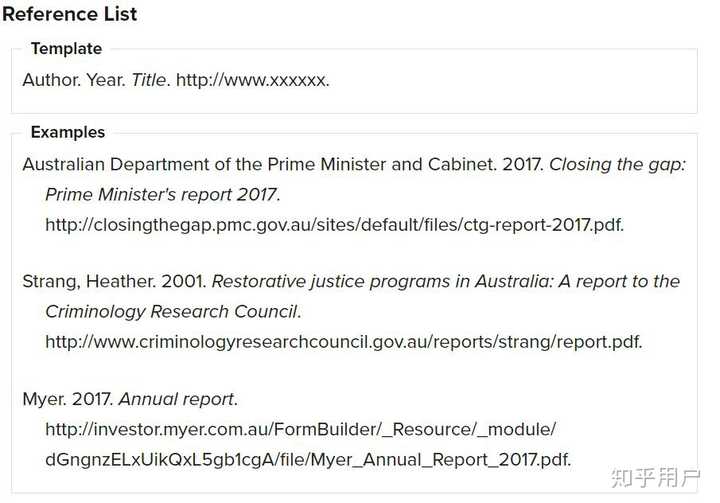The width and height of the screenshot is (720, 503).
Task: Select the italic Annual report title
Action: point(178,399)
